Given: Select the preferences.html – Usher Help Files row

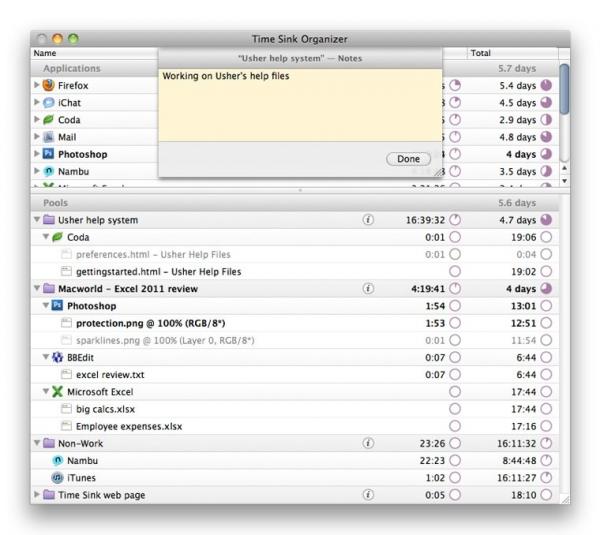Looking at the screenshot, I should [x=295, y=254].
